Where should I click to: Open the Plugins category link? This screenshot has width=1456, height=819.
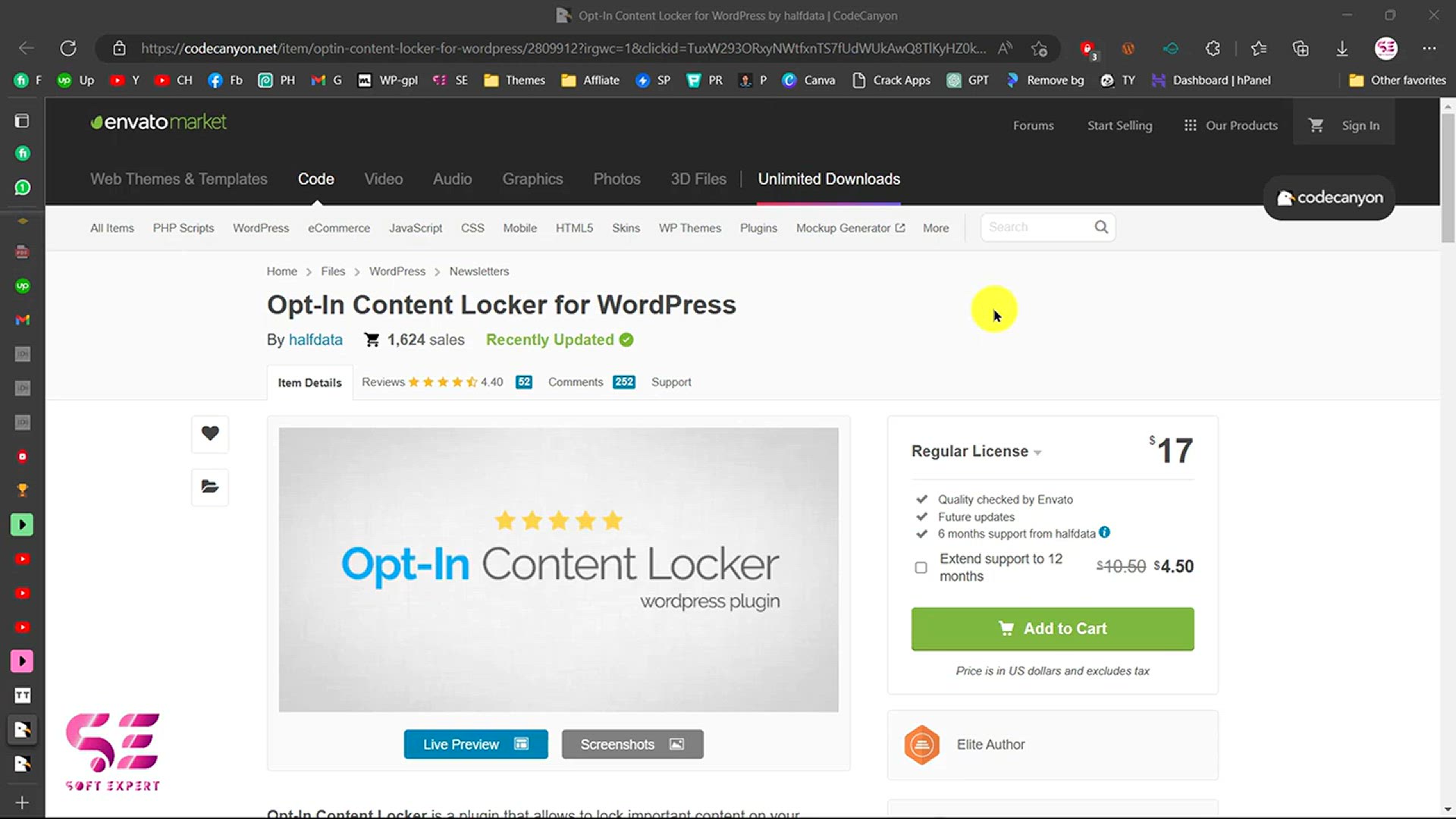point(758,227)
